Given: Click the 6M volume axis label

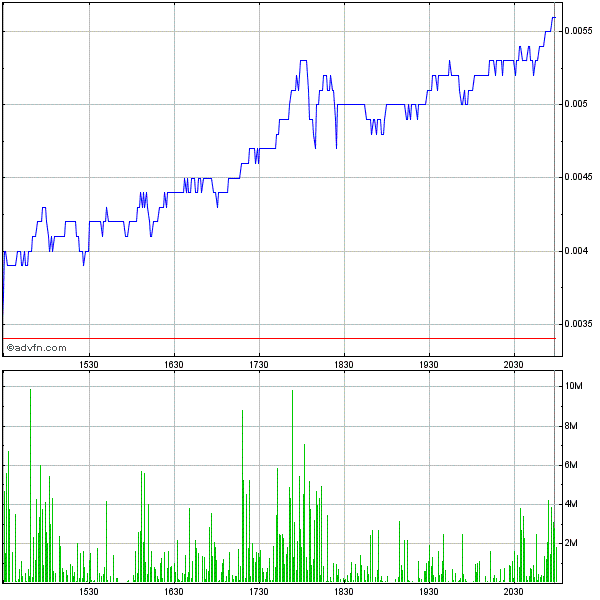Looking at the screenshot, I should 571,465.
